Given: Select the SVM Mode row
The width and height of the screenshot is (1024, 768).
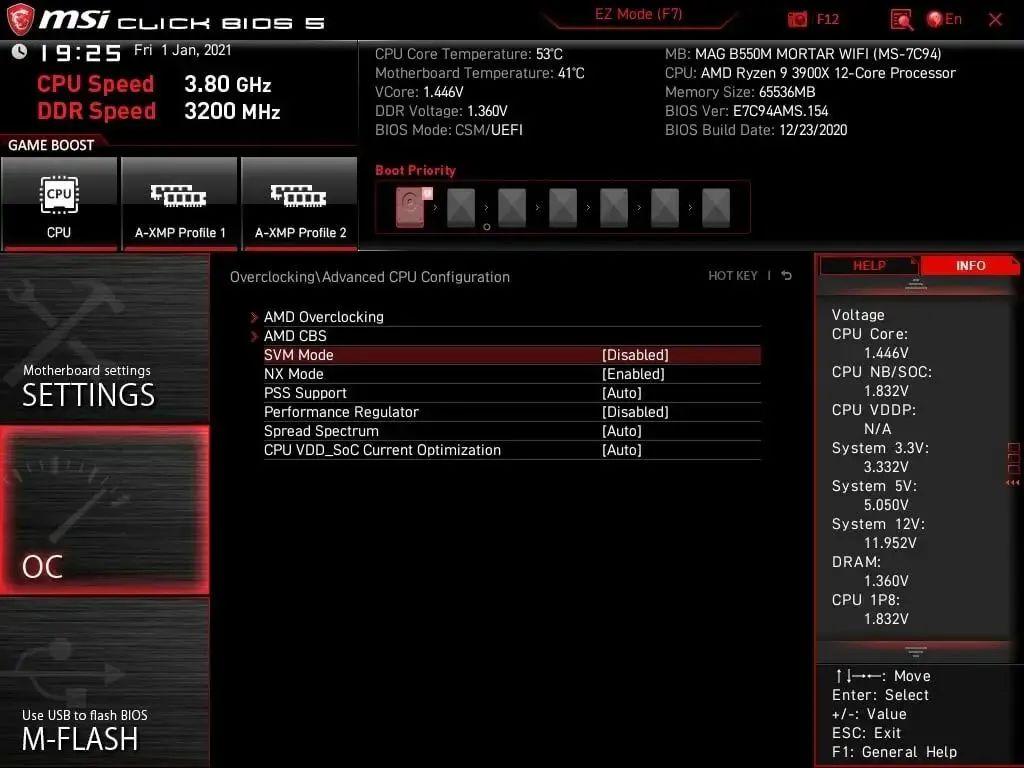Looking at the screenshot, I should 512,355.
